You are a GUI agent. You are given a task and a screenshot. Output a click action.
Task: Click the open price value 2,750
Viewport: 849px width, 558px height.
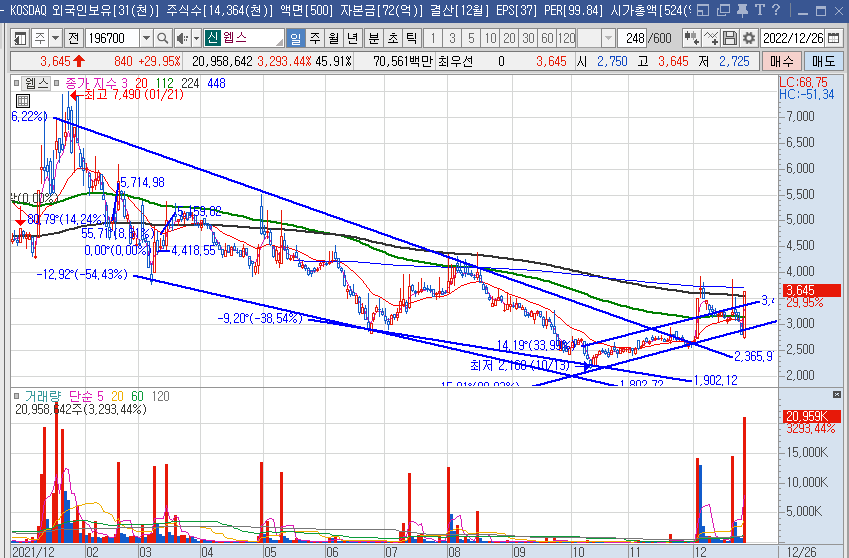[x=612, y=61]
